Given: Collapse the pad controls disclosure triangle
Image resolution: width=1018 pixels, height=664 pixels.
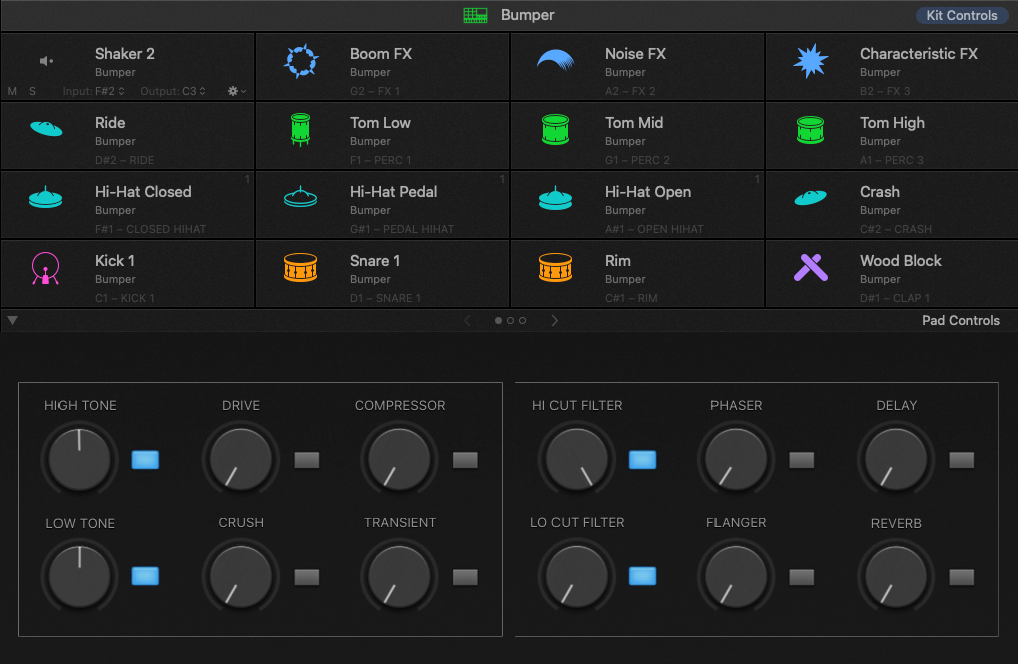Looking at the screenshot, I should (12, 320).
